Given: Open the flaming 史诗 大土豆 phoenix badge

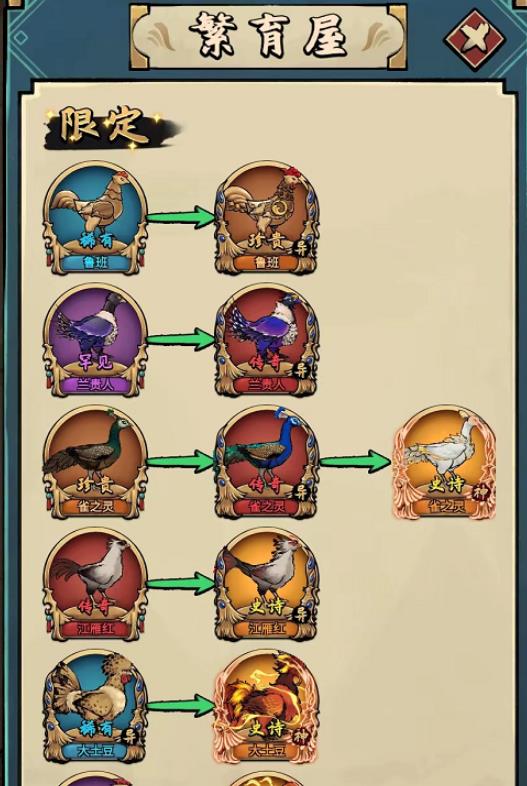Looking at the screenshot, I should tap(267, 706).
